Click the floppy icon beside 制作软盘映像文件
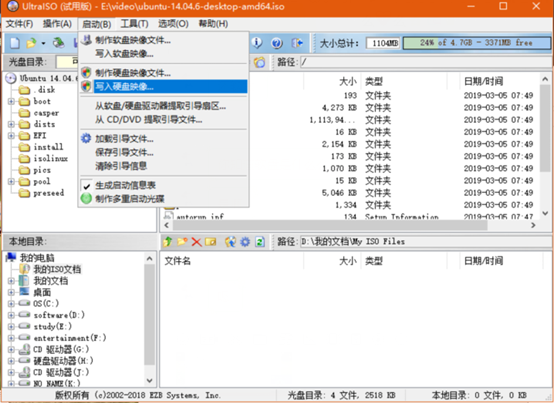This screenshot has height=403, width=554. click(x=86, y=40)
